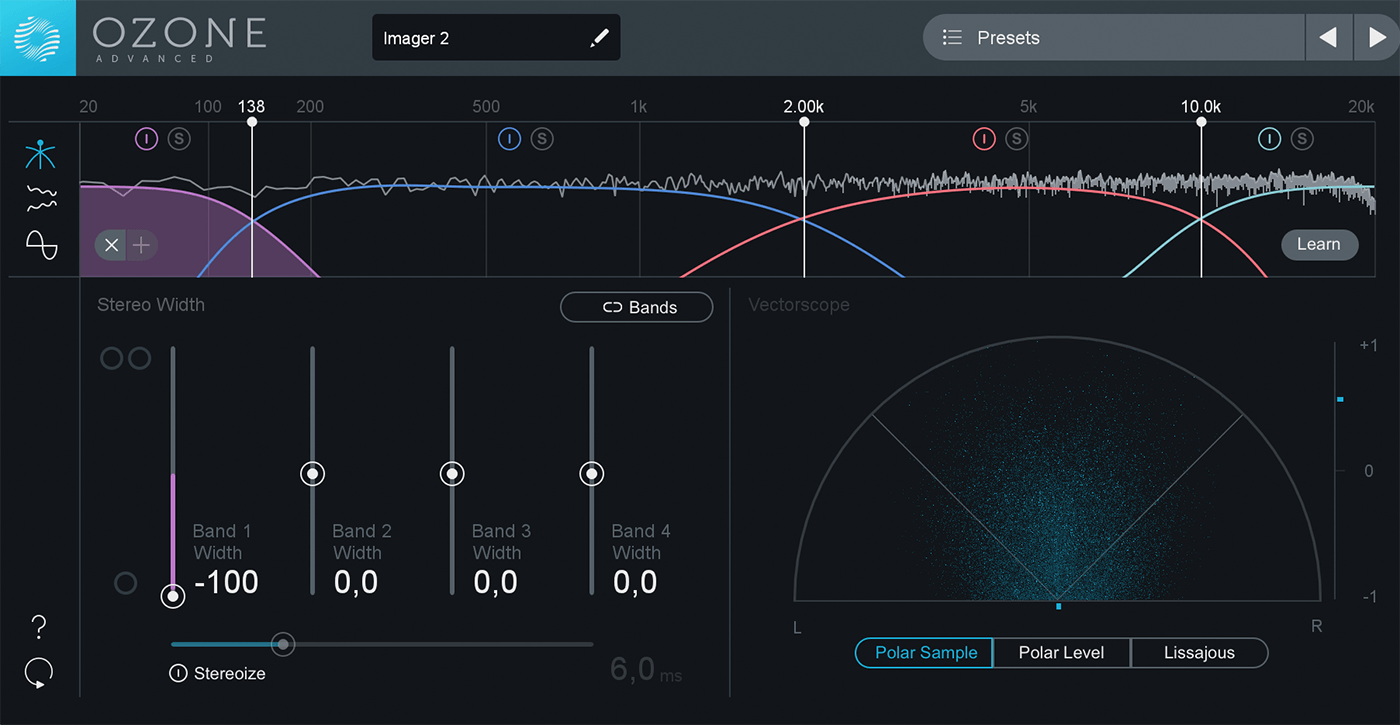Click the Band 2 width slider handle
Image resolution: width=1400 pixels, height=725 pixels.
(x=313, y=473)
